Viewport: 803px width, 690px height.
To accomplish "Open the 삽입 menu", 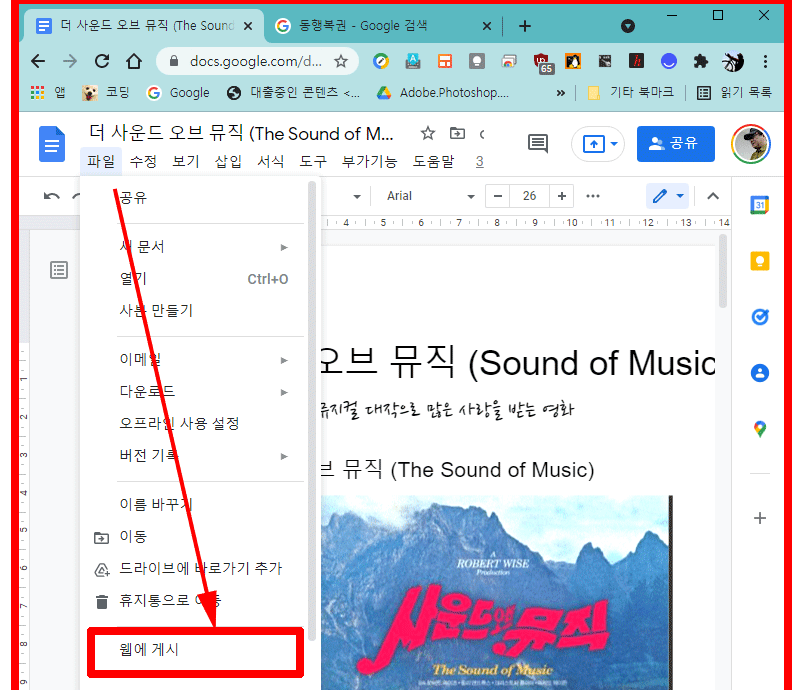I will tap(228, 161).
